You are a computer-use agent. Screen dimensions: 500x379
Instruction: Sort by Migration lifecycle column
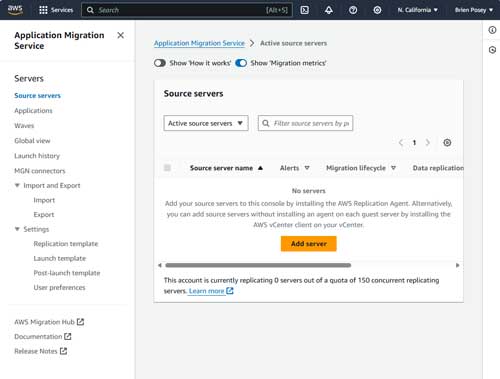pyautogui.click(x=361, y=168)
